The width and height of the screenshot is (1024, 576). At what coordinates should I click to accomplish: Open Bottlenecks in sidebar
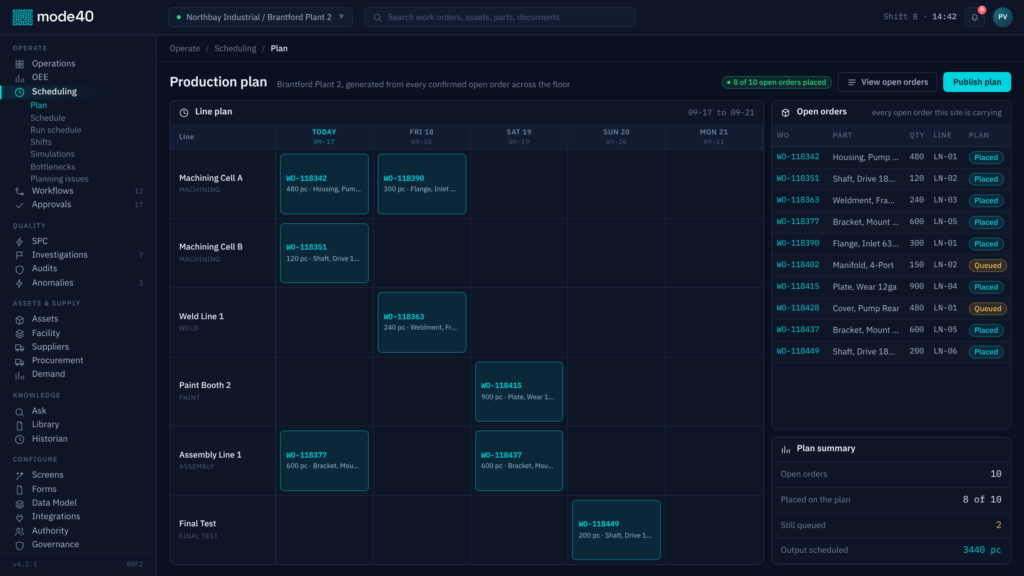point(52,167)
